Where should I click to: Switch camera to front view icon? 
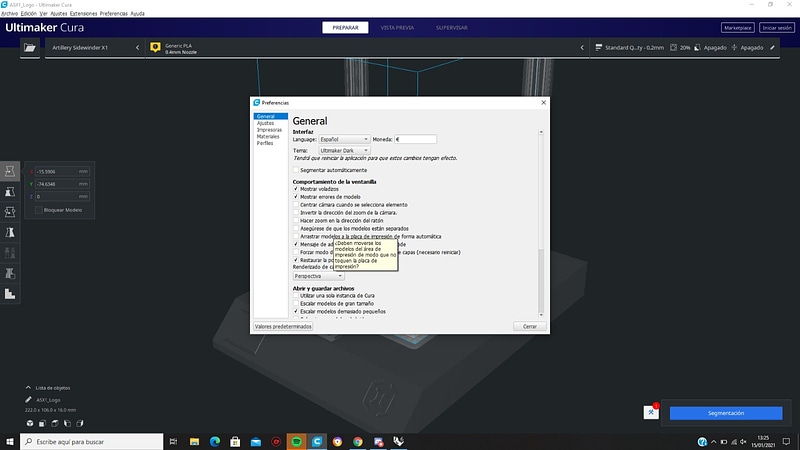(42, 423)
